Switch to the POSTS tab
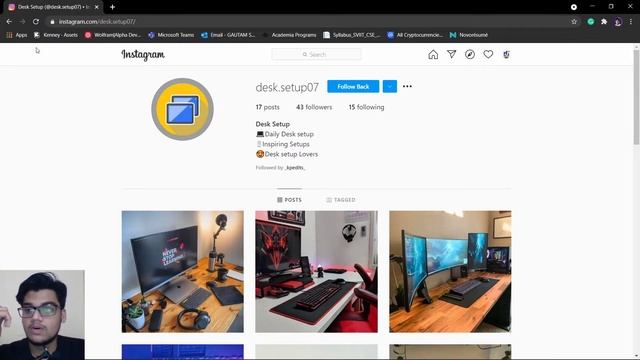Image resolution: width=640 pixels, height=360 pixels. click(x=289, y=200)
